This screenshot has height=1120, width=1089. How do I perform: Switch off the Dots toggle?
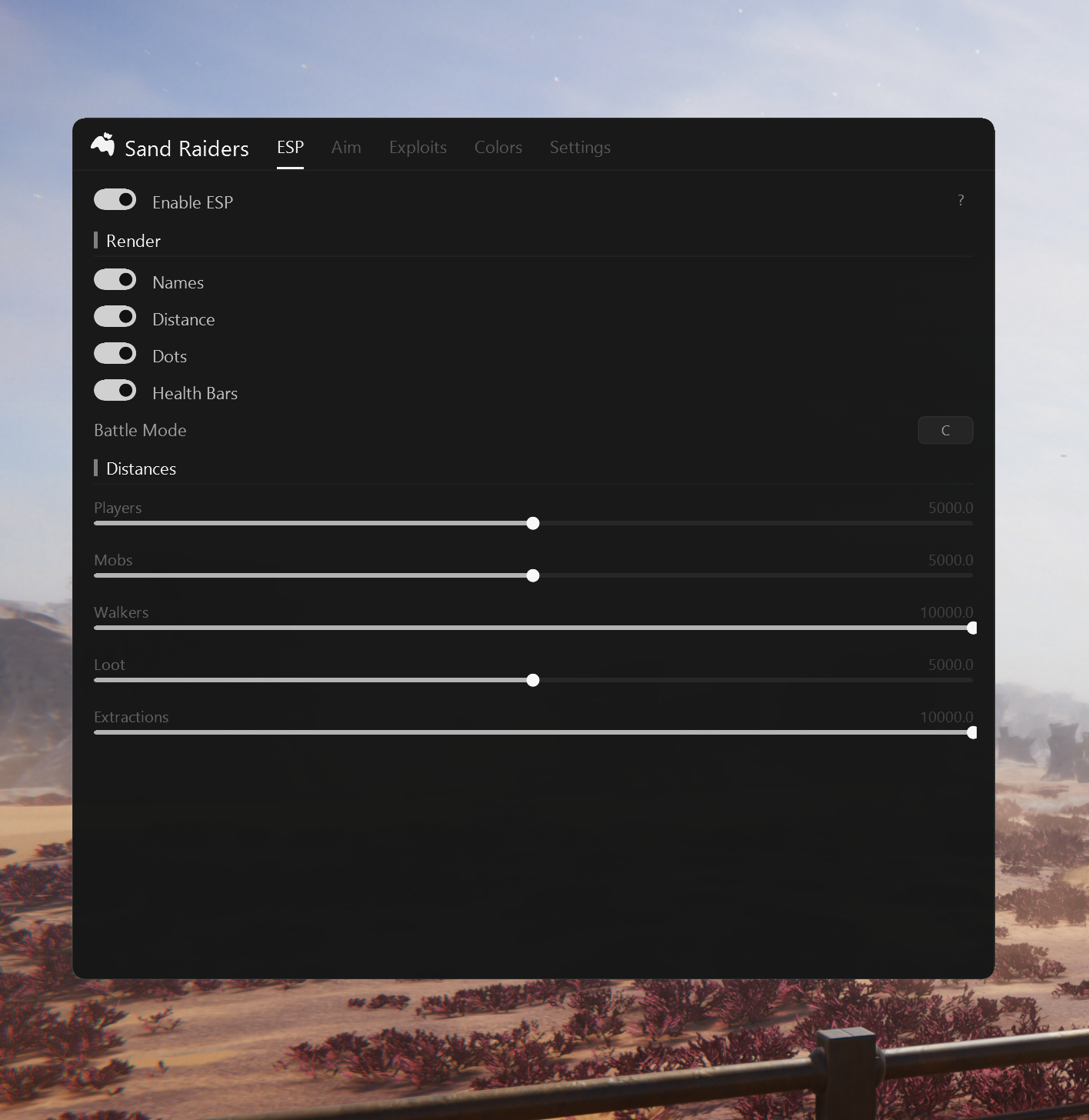(x=115, y=354)
